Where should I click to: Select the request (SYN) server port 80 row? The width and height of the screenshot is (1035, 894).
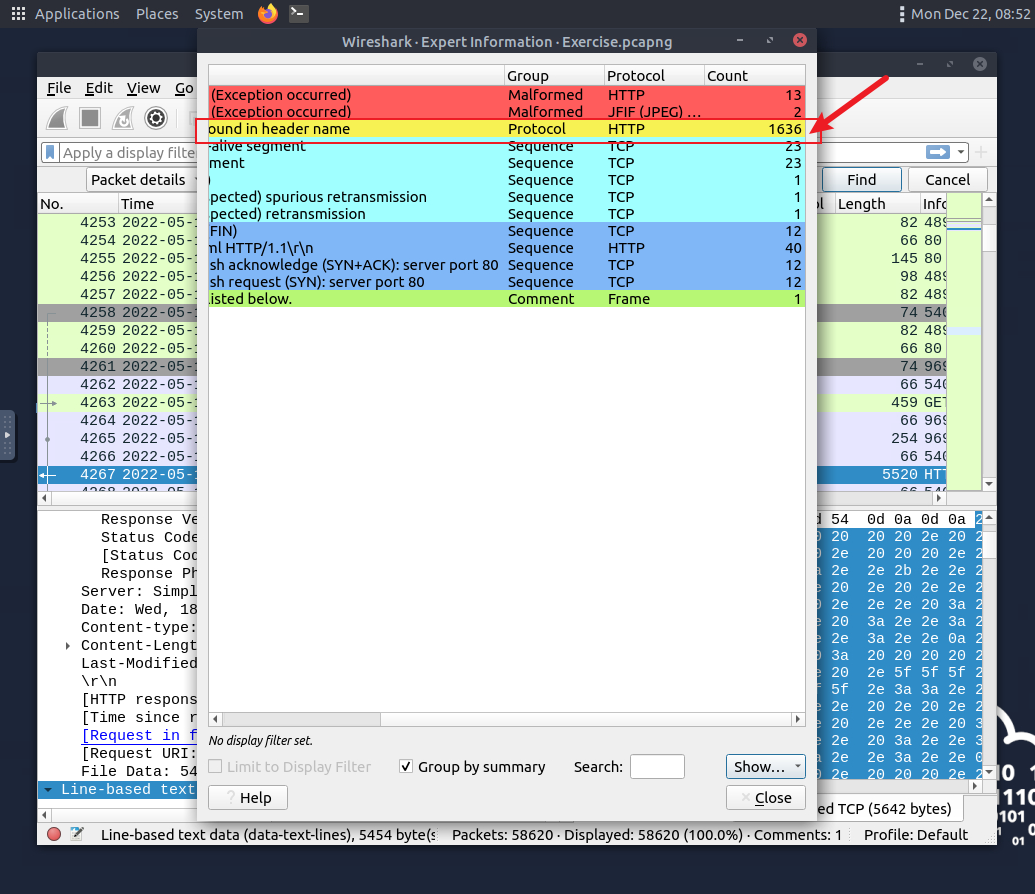coord(506,282)
